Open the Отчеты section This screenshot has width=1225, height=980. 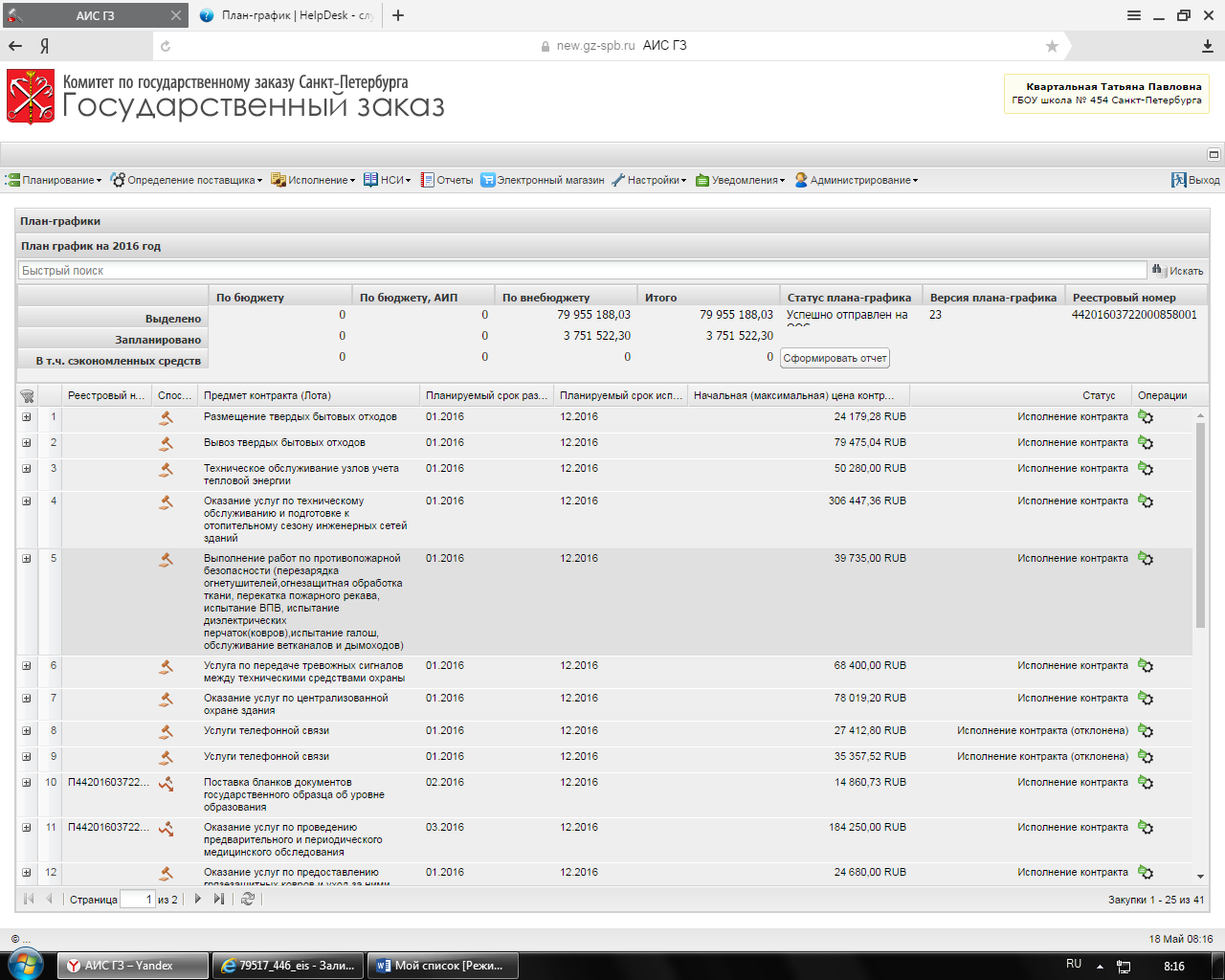tap(447, 180)
